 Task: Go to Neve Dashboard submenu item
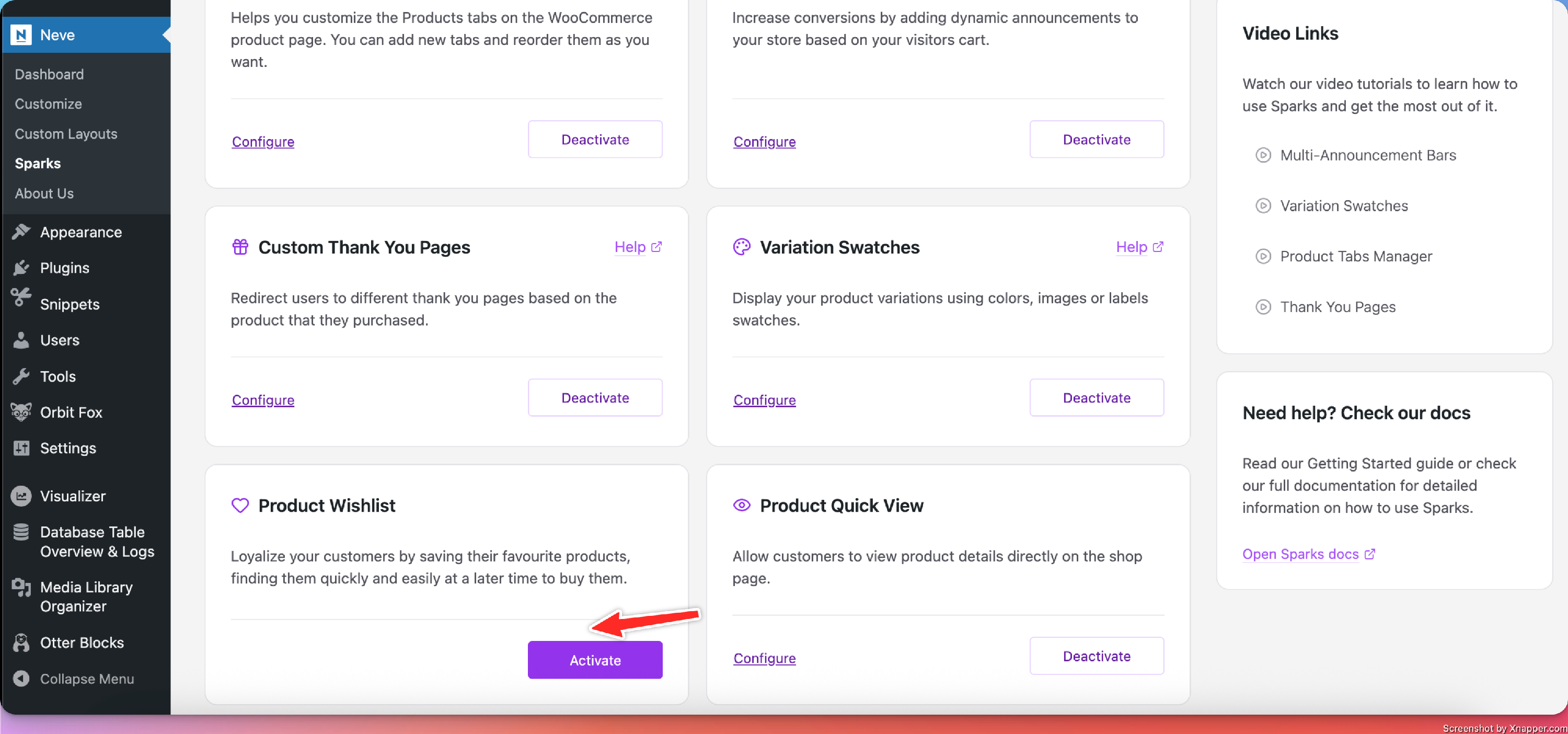coord(49,74)
